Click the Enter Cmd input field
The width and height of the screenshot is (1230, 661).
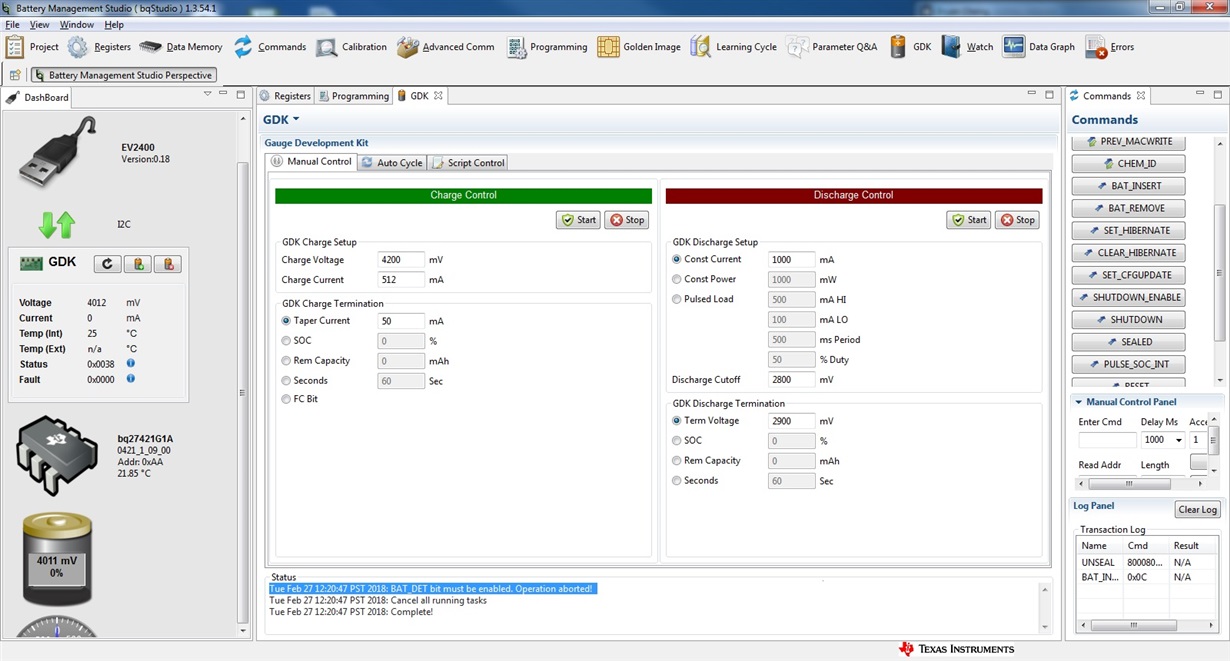pos(1107,440)
